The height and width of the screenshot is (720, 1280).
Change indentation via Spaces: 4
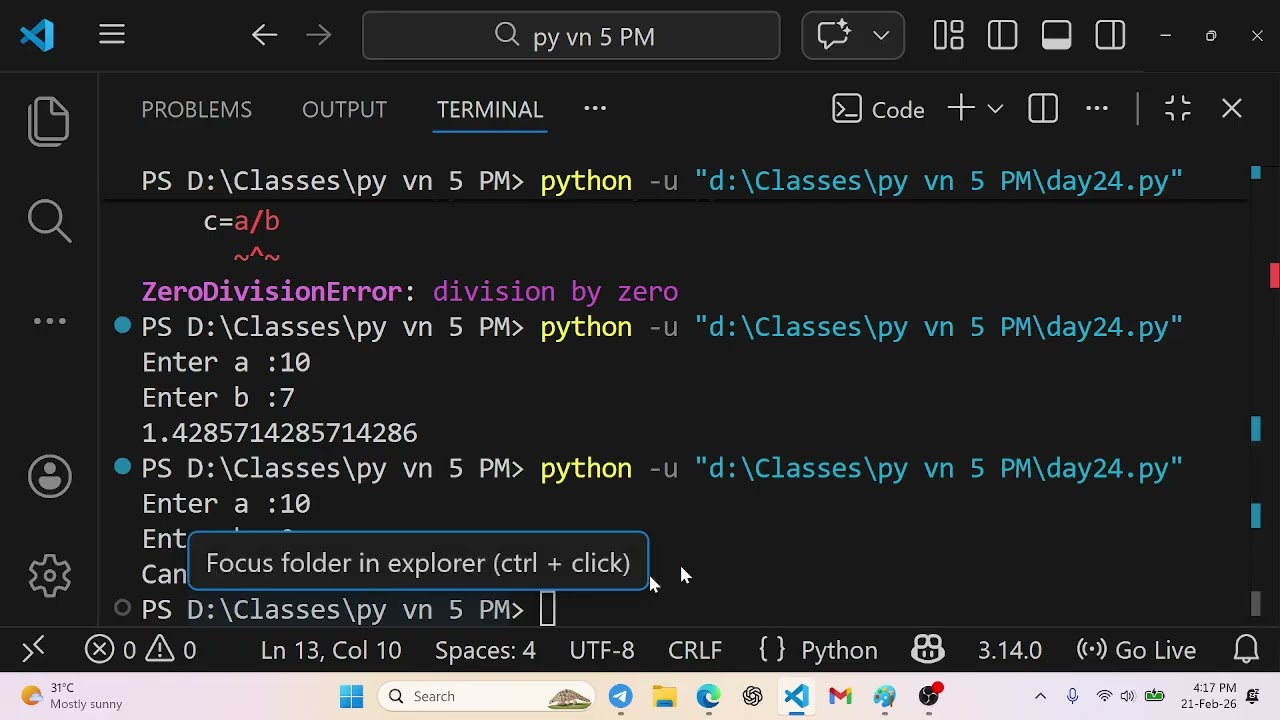point(485,650)
